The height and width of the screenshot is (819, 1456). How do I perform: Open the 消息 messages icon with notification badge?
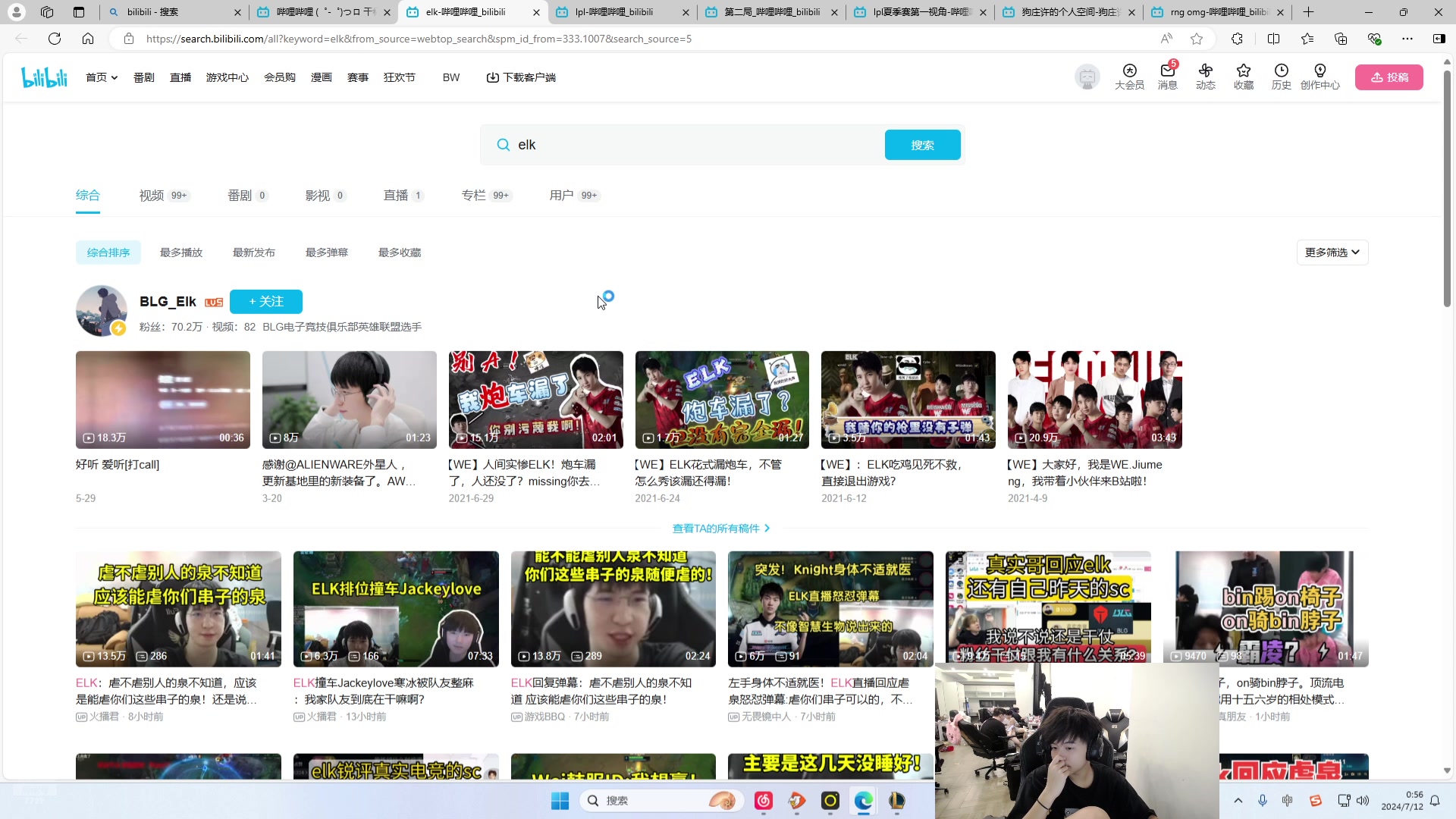pyautogui.click(x=1166, y=77)
